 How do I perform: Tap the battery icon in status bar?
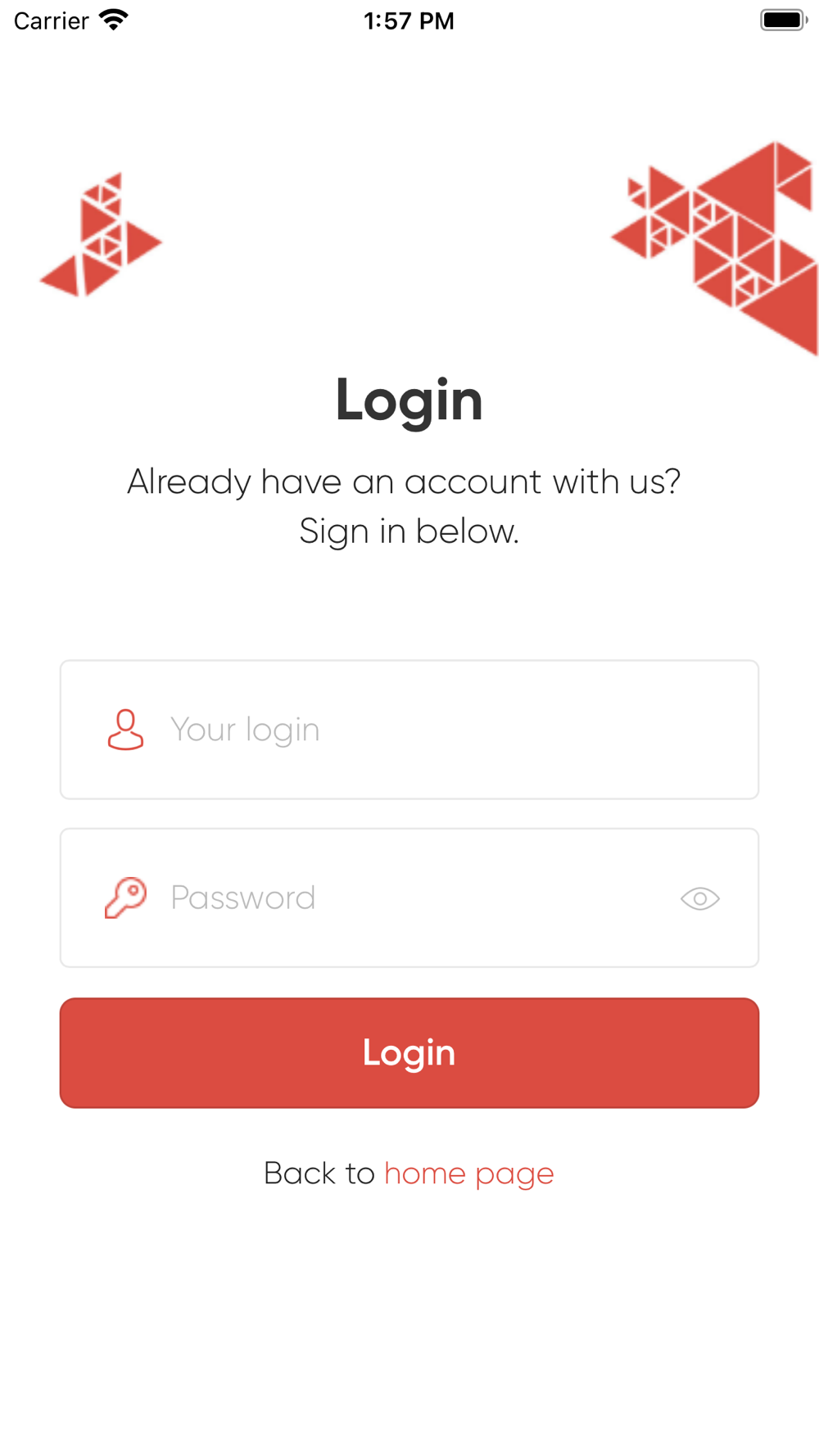784,20
